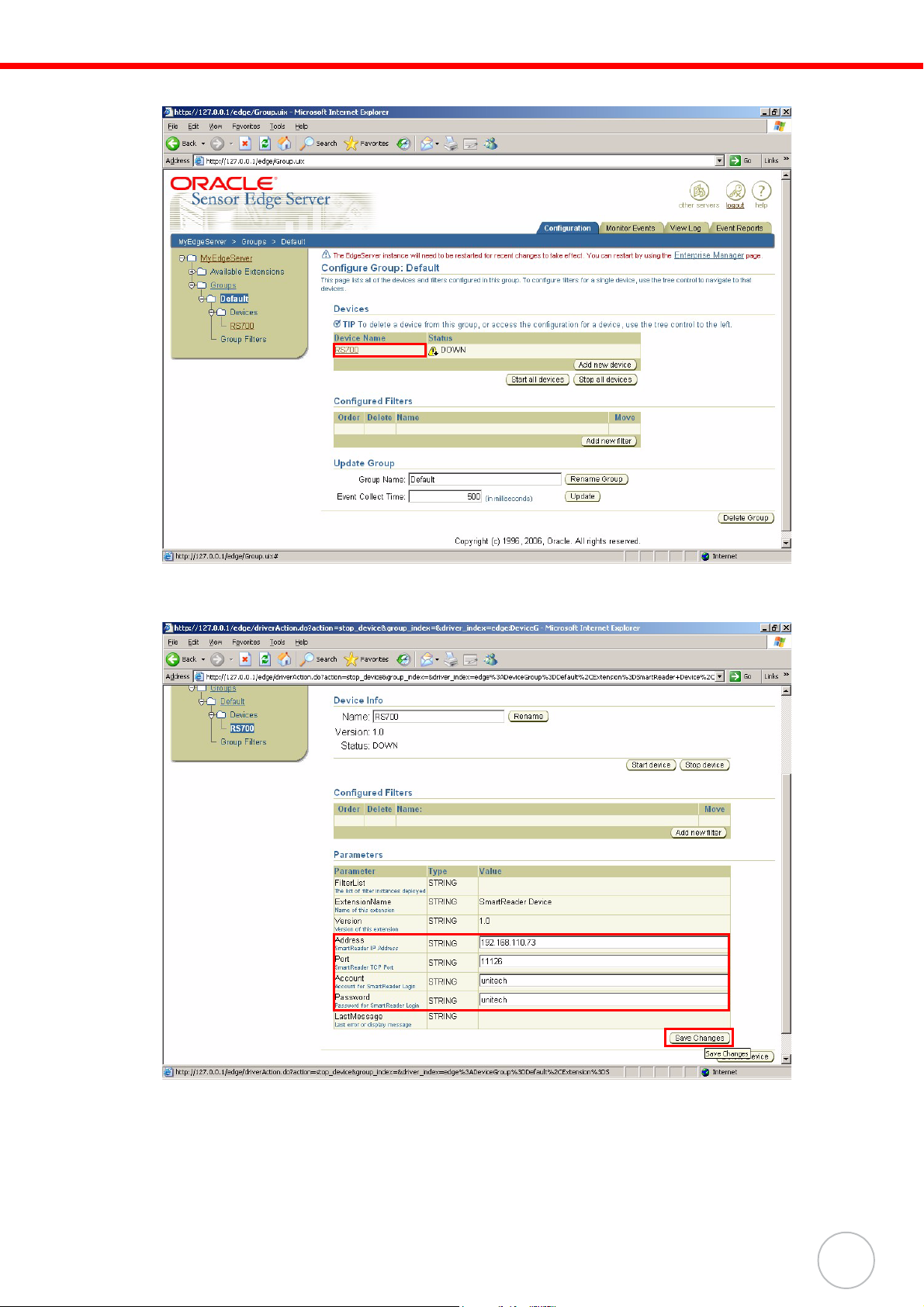This screenshot has width=924, height=1307.
Task: Click the 'Save Changes' button
Action: tap(699, 1038)
